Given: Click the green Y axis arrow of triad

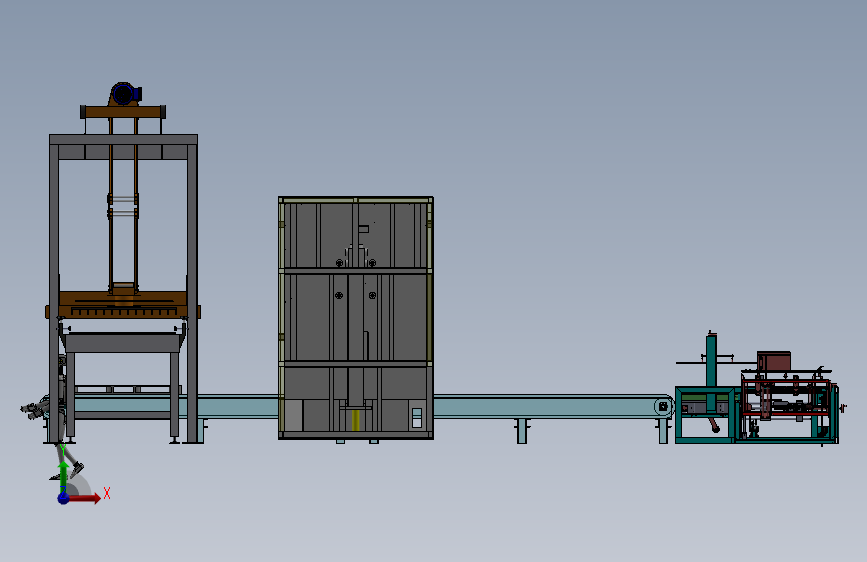Looking at the screenshot, I should tap(64, 476).
